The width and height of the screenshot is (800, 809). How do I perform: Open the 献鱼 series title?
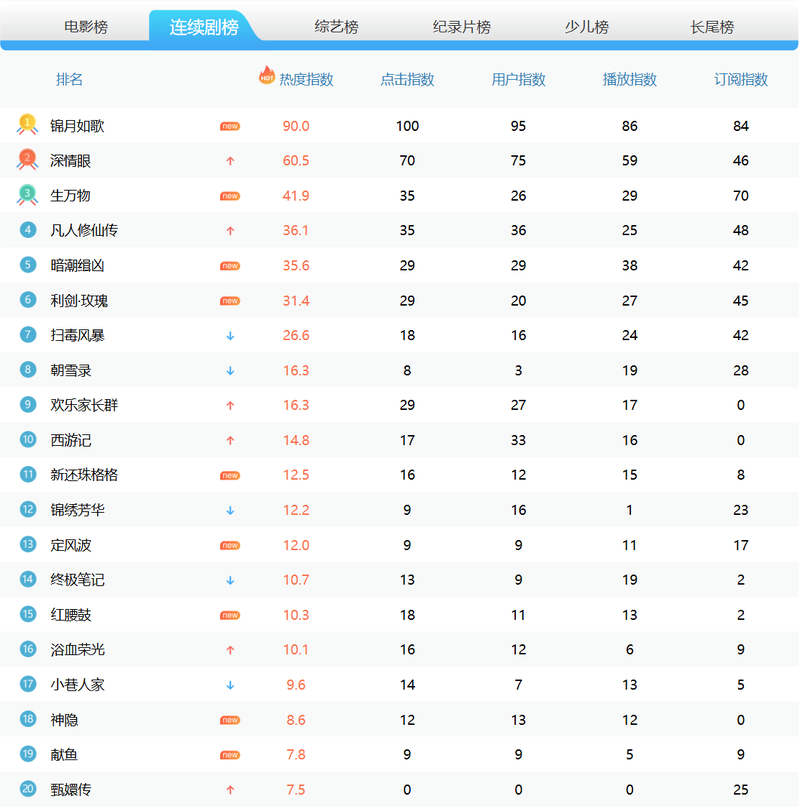coord(64,755)
